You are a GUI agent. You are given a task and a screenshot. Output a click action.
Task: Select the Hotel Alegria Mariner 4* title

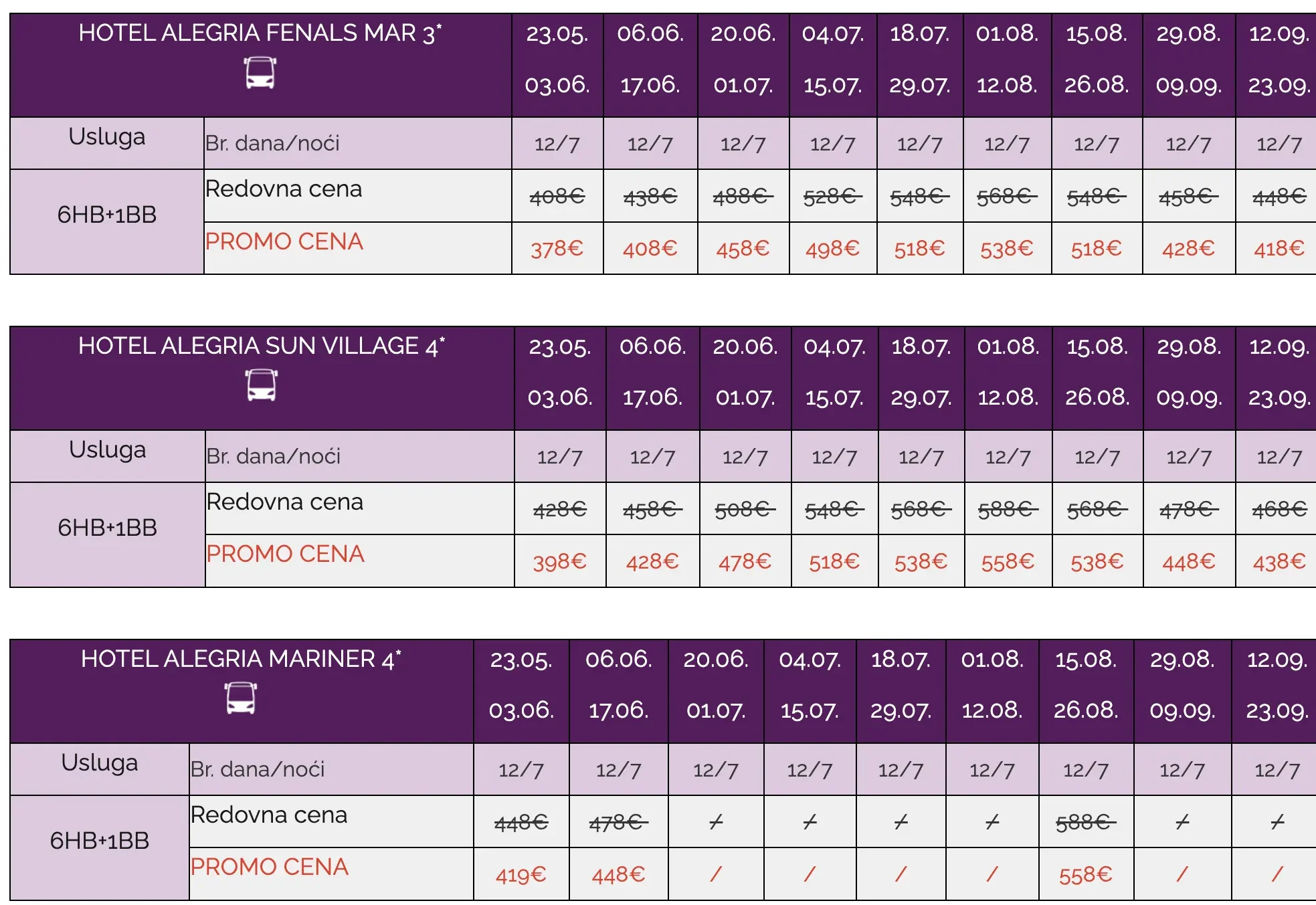tap(241, 659)
